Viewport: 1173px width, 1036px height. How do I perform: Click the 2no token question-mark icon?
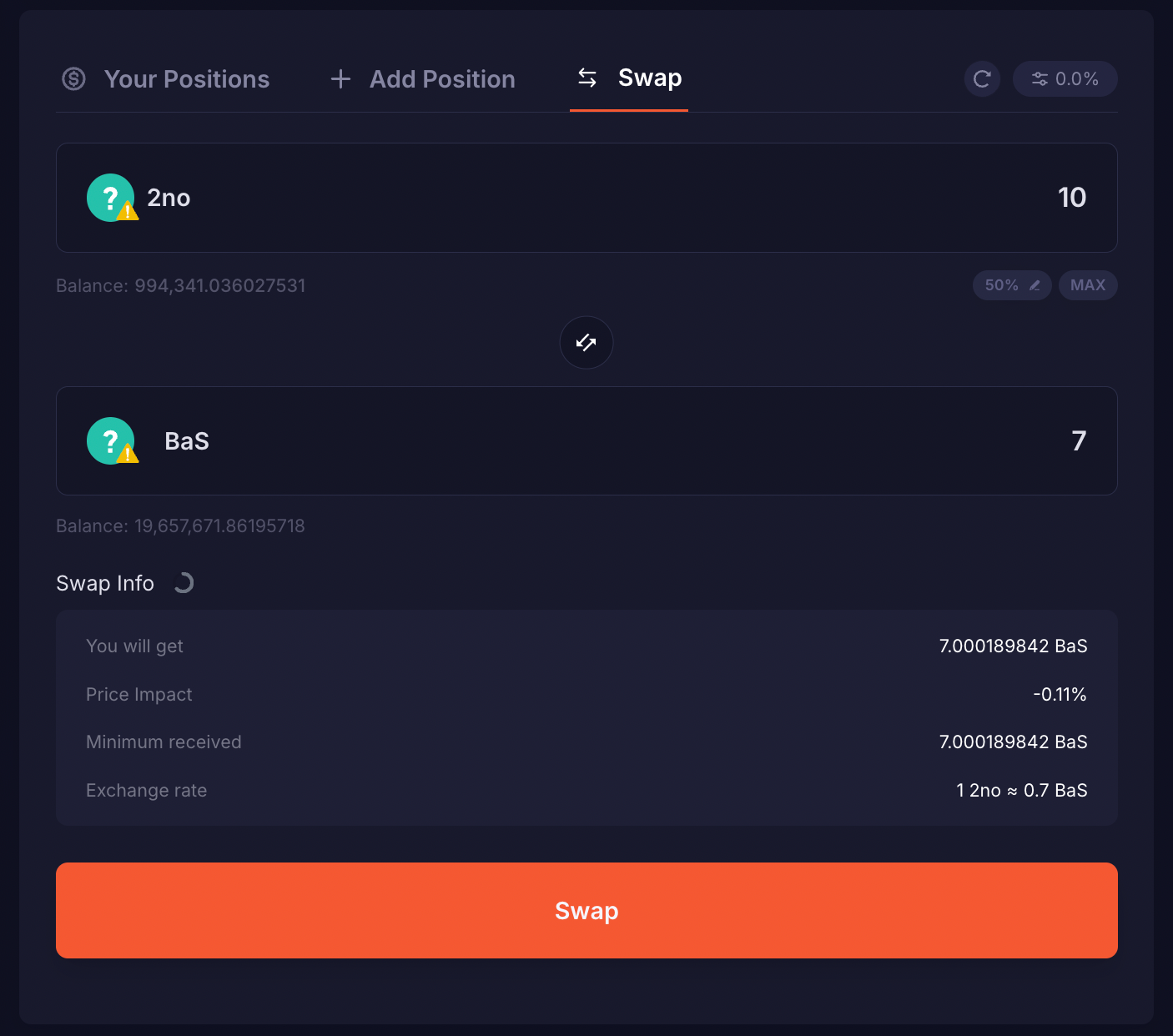[x=110, y=198]
